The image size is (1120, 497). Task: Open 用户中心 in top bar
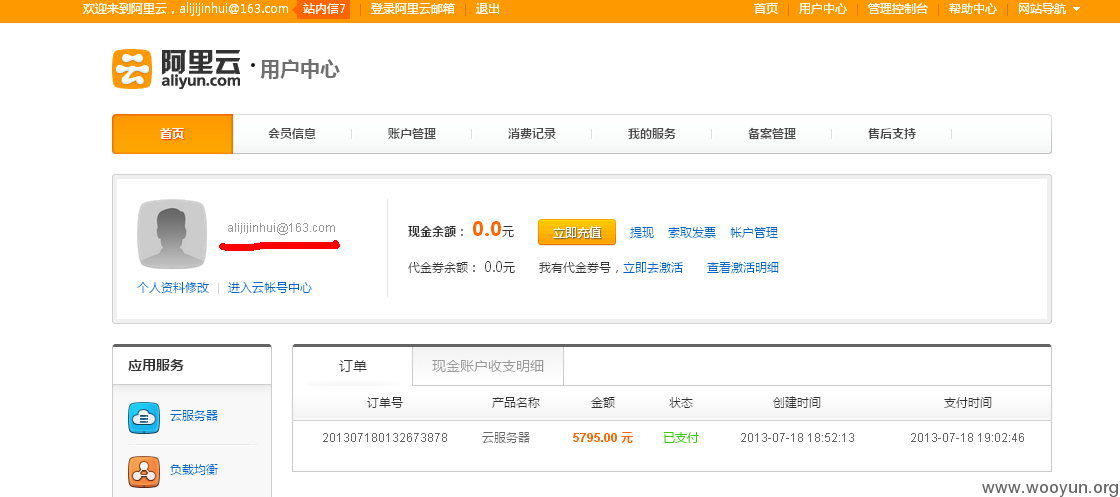(822, 9)
